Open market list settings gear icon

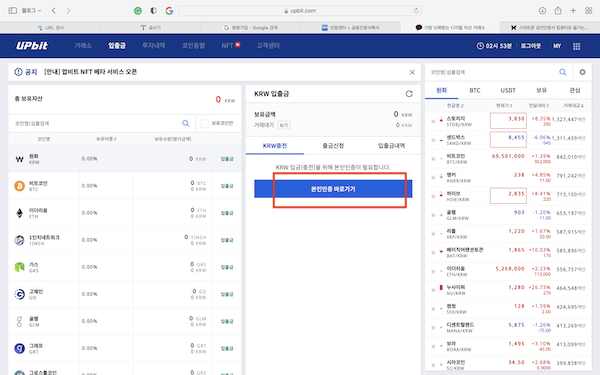point(582,72)
